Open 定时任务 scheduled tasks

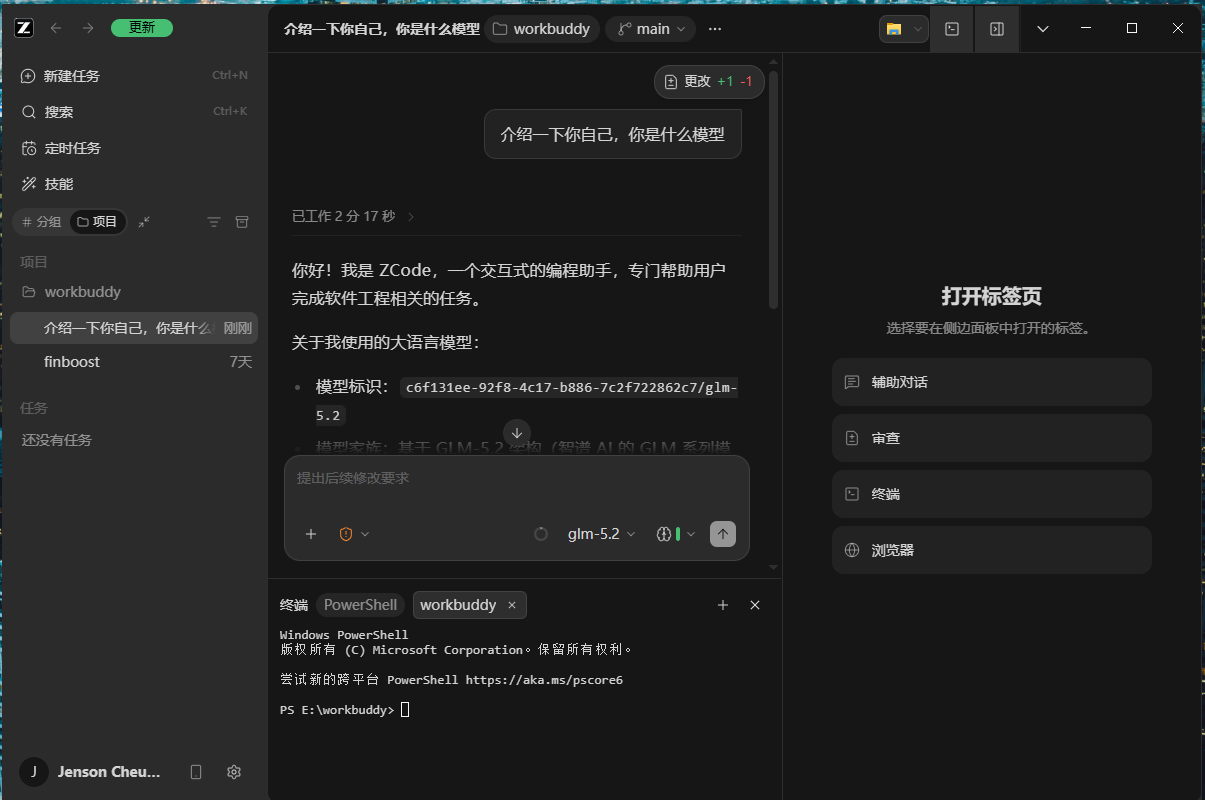click(134, 148)
